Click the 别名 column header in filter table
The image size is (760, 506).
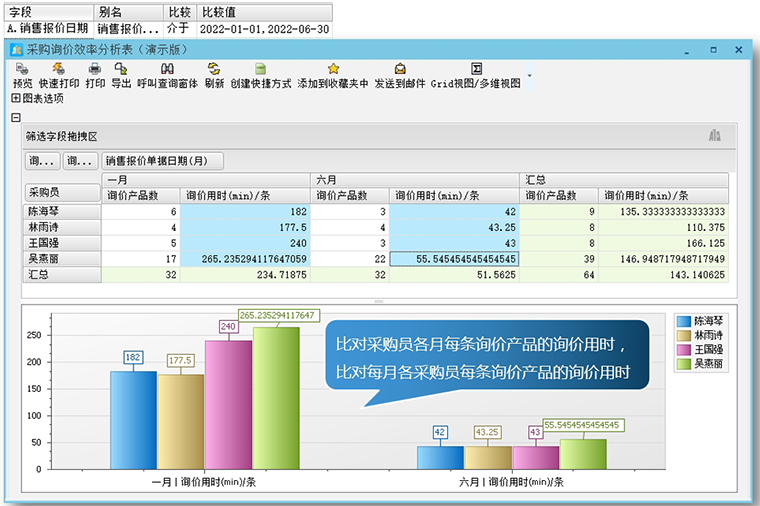[128, 12]
